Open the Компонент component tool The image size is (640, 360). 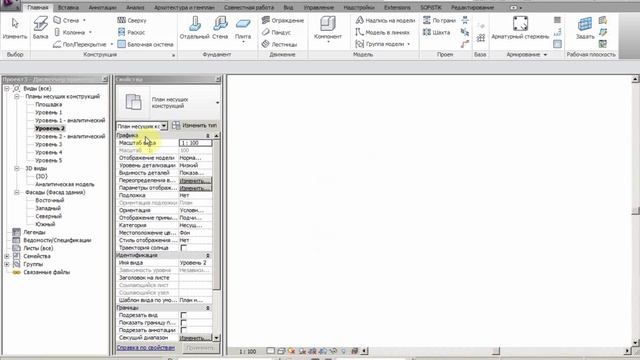pos(328,28)
